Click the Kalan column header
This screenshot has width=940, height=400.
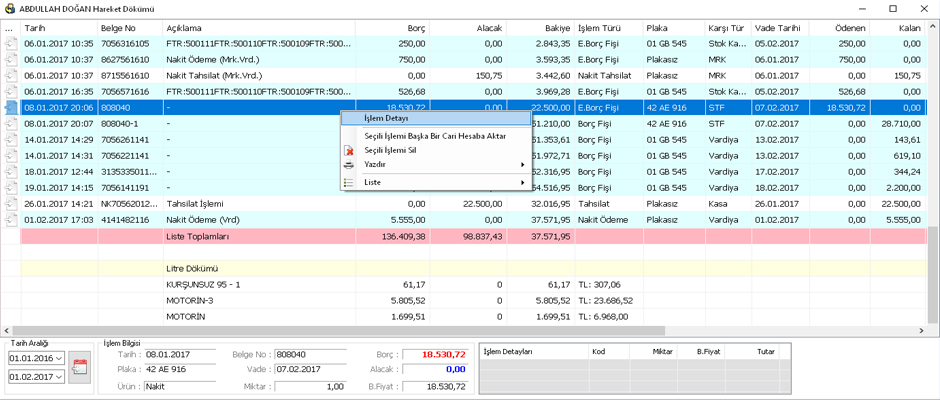[897, 28]
